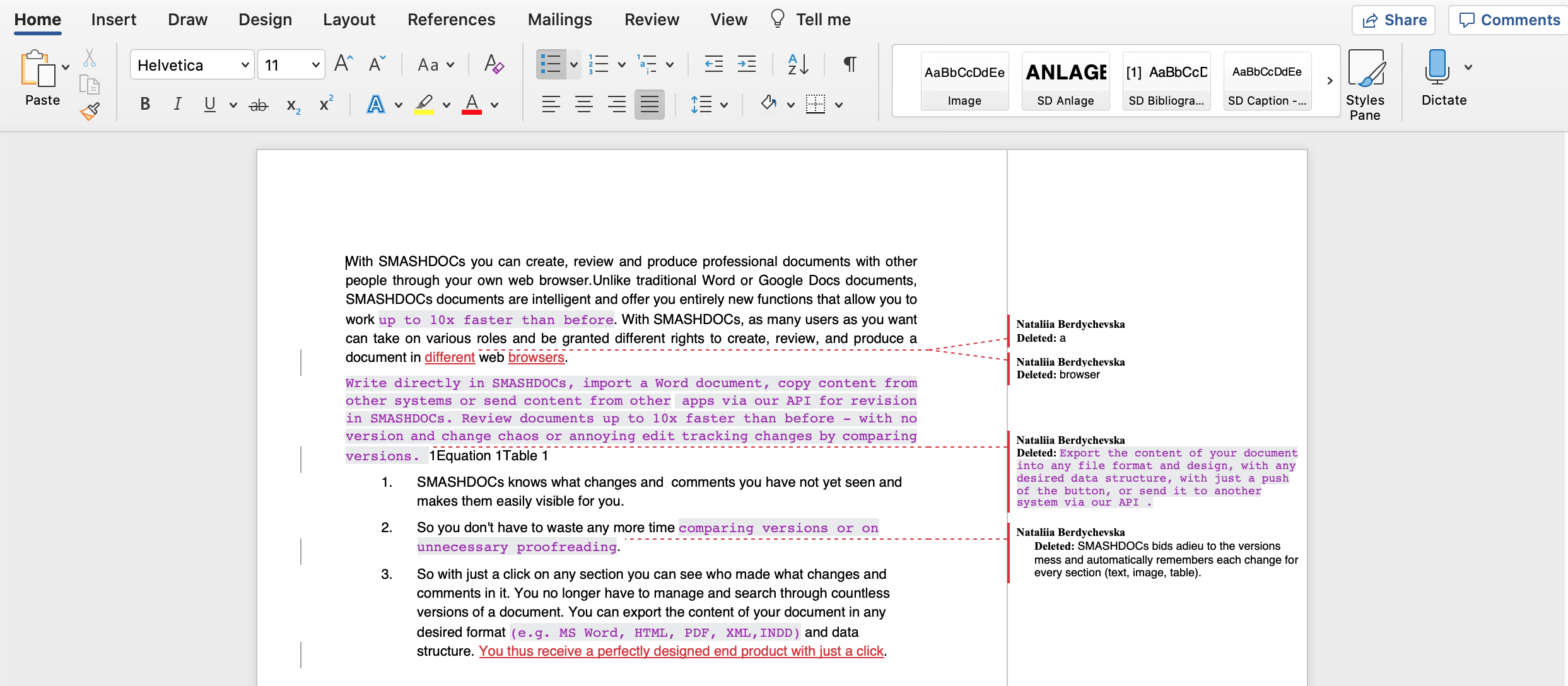Apply the Image style
Image resolution: width=1568 pixels, height=686 pixels.
[x=964, y=81]
